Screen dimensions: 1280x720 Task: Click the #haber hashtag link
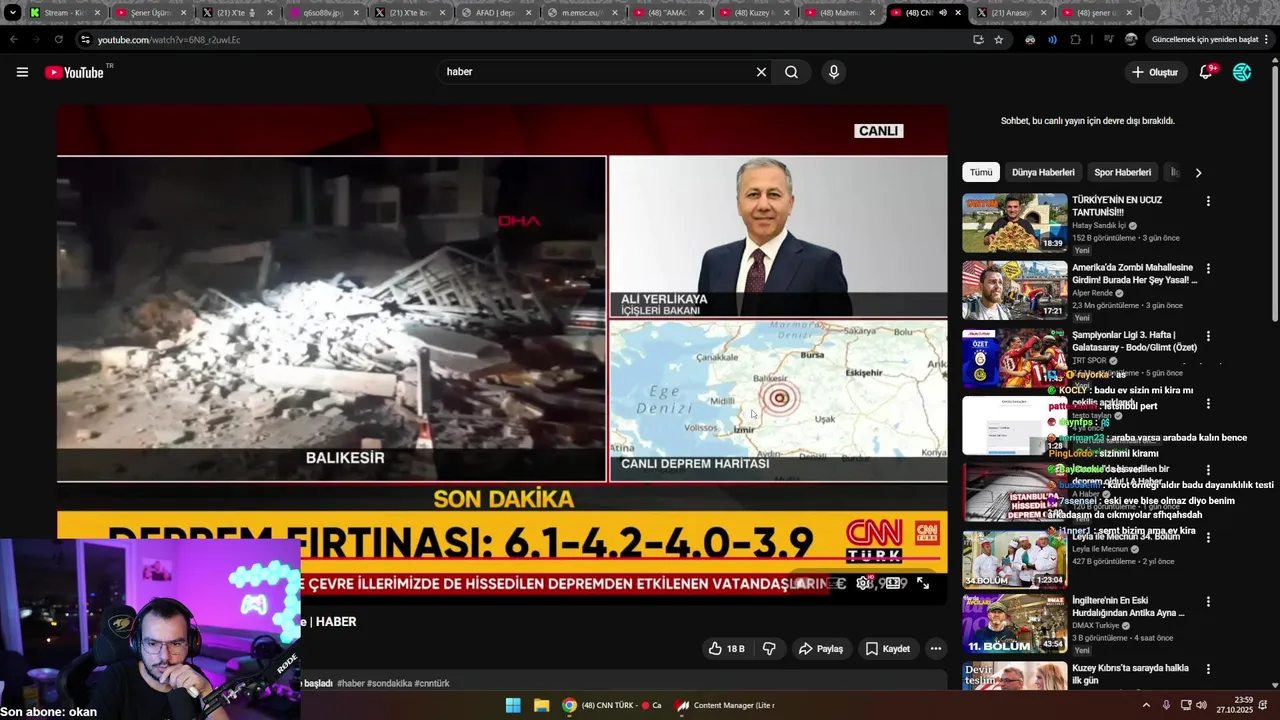(x=351, y=684)
